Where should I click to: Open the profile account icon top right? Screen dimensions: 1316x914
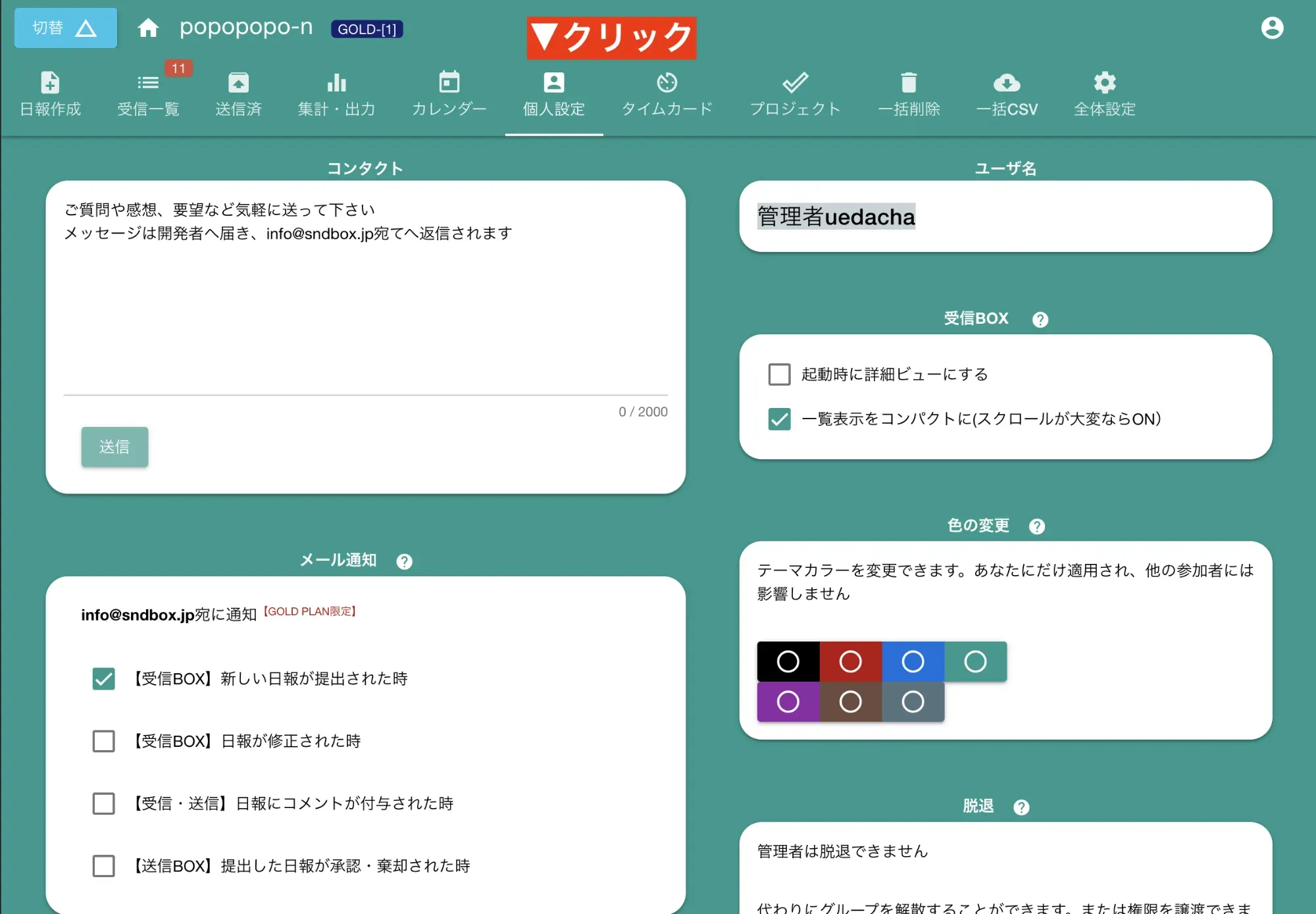point(1273,28)
